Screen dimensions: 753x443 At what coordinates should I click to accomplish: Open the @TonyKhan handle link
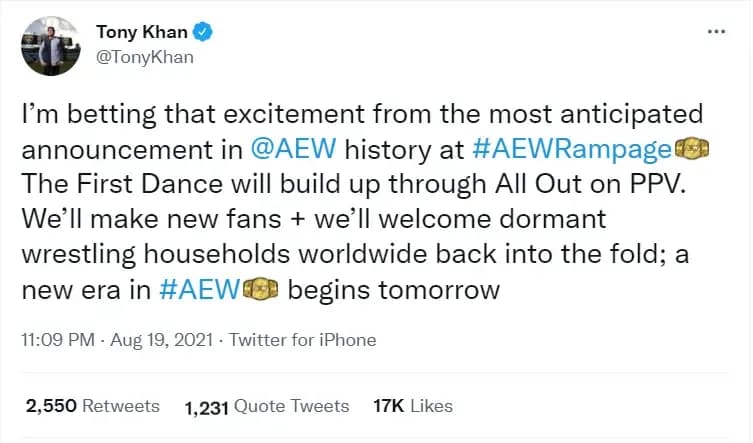pos(145,57)
